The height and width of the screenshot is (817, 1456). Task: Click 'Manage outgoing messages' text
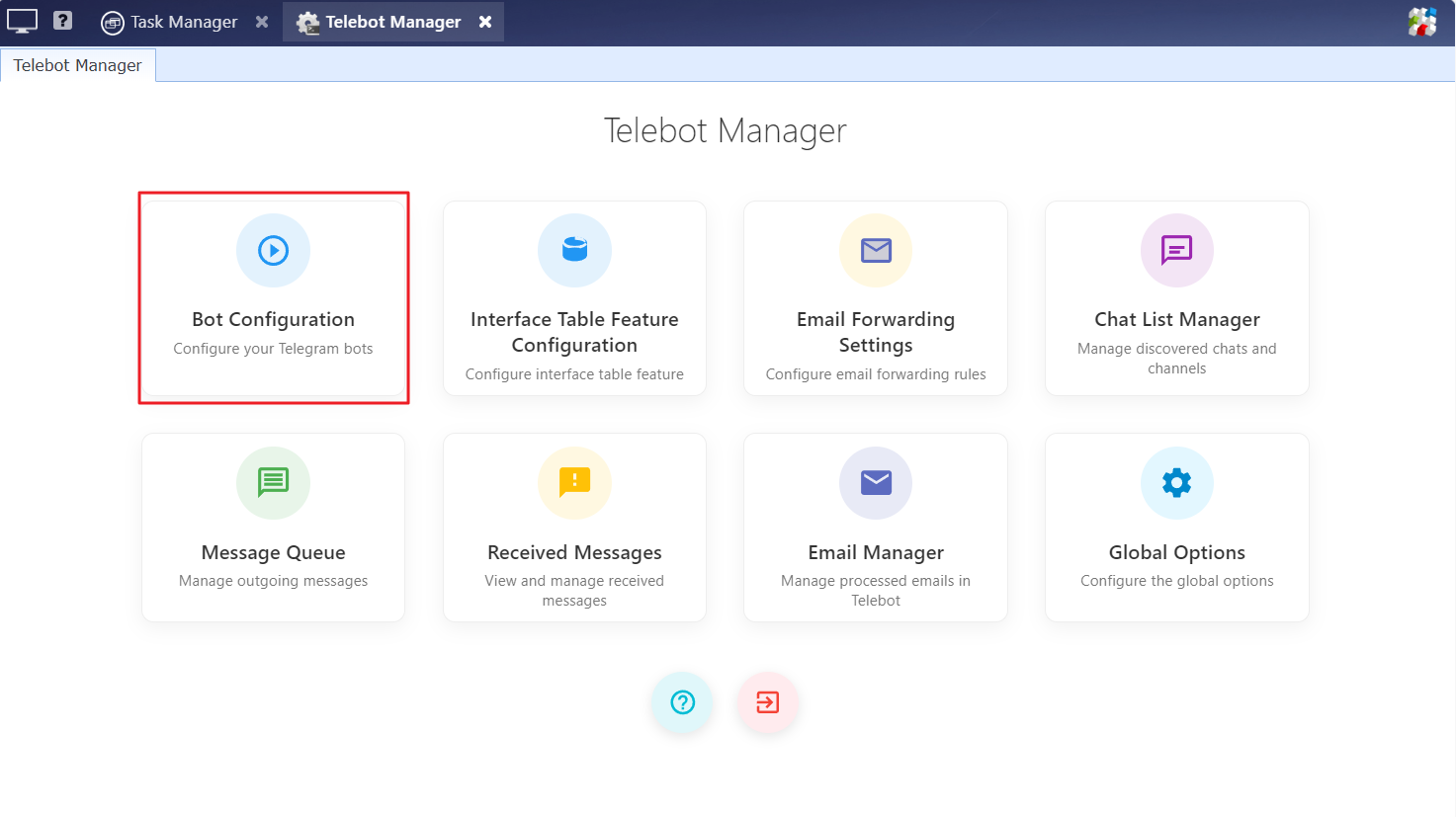[273, 581]
